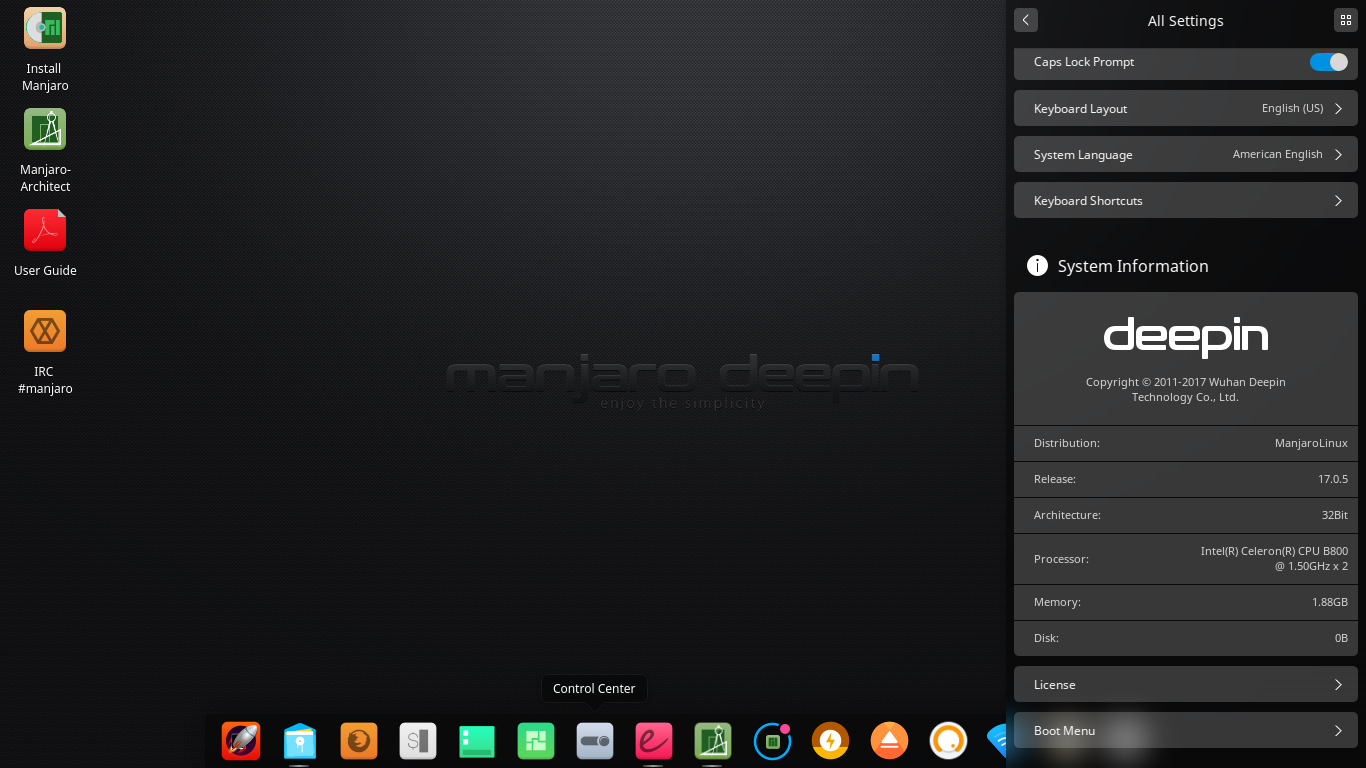The height and width of the screenshot is (768, 1366).
Task: Expand the System Language setting
Action: 1186,154
